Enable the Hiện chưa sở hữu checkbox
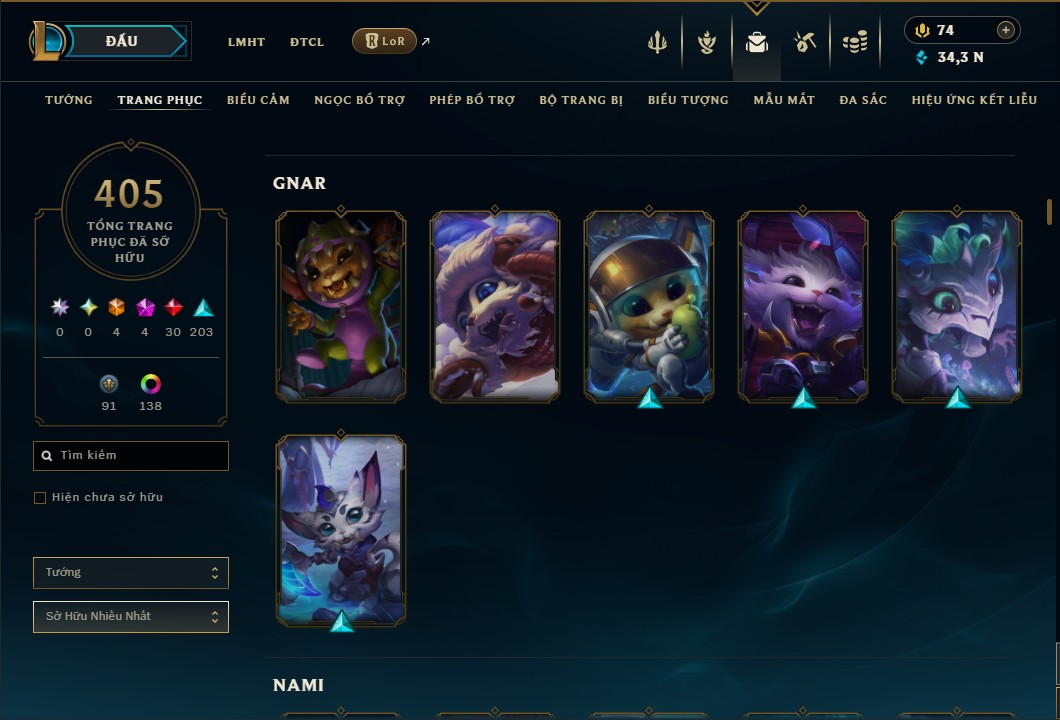This screenshot has width=1060, height=720. (40, 498)
